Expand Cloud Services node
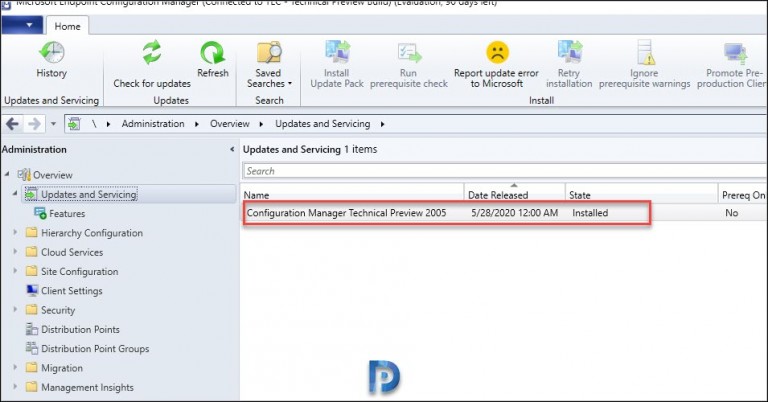The image size is (768, 402). tap(15, 252)
